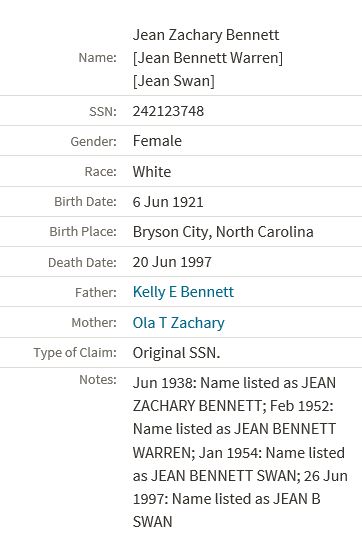
Task: Click the Type of Claim label
Action: click(75, 353)
